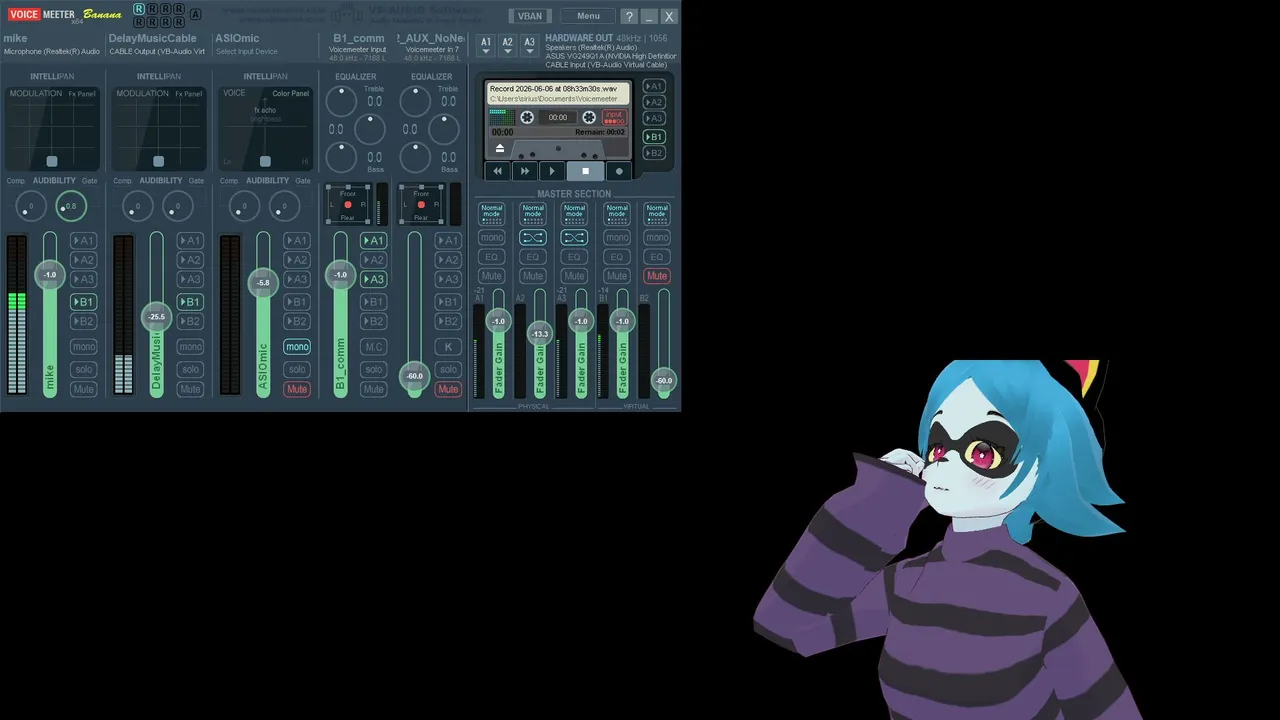Click the B1_comm Bass equalizer knob
Image resolution: width=1280 pixels, height=720 pixels.
coord(341,157)
